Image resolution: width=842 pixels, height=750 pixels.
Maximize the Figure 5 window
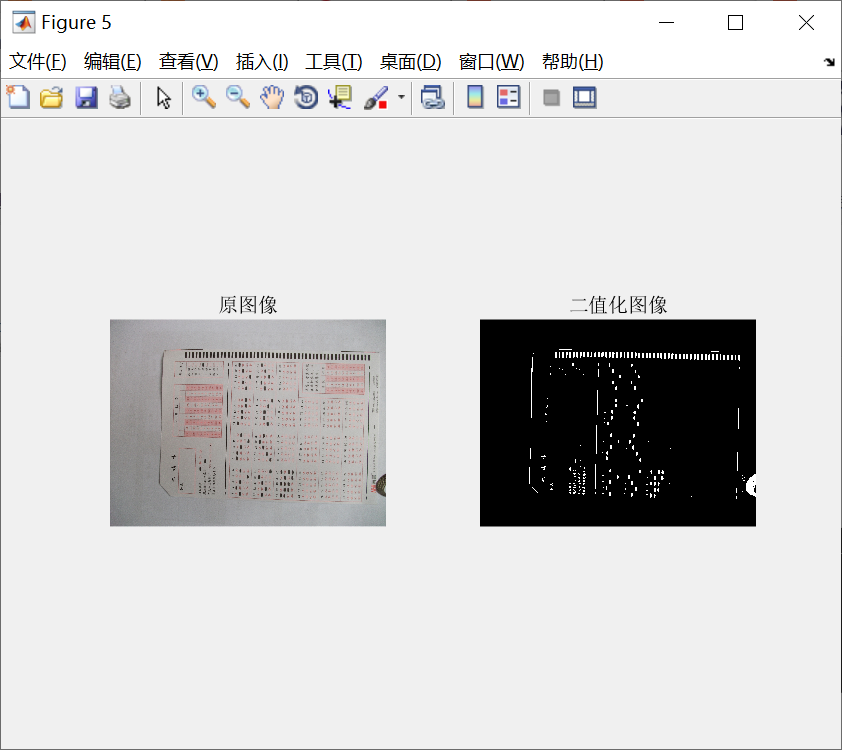pyautogui.click(x=735, y=23)
